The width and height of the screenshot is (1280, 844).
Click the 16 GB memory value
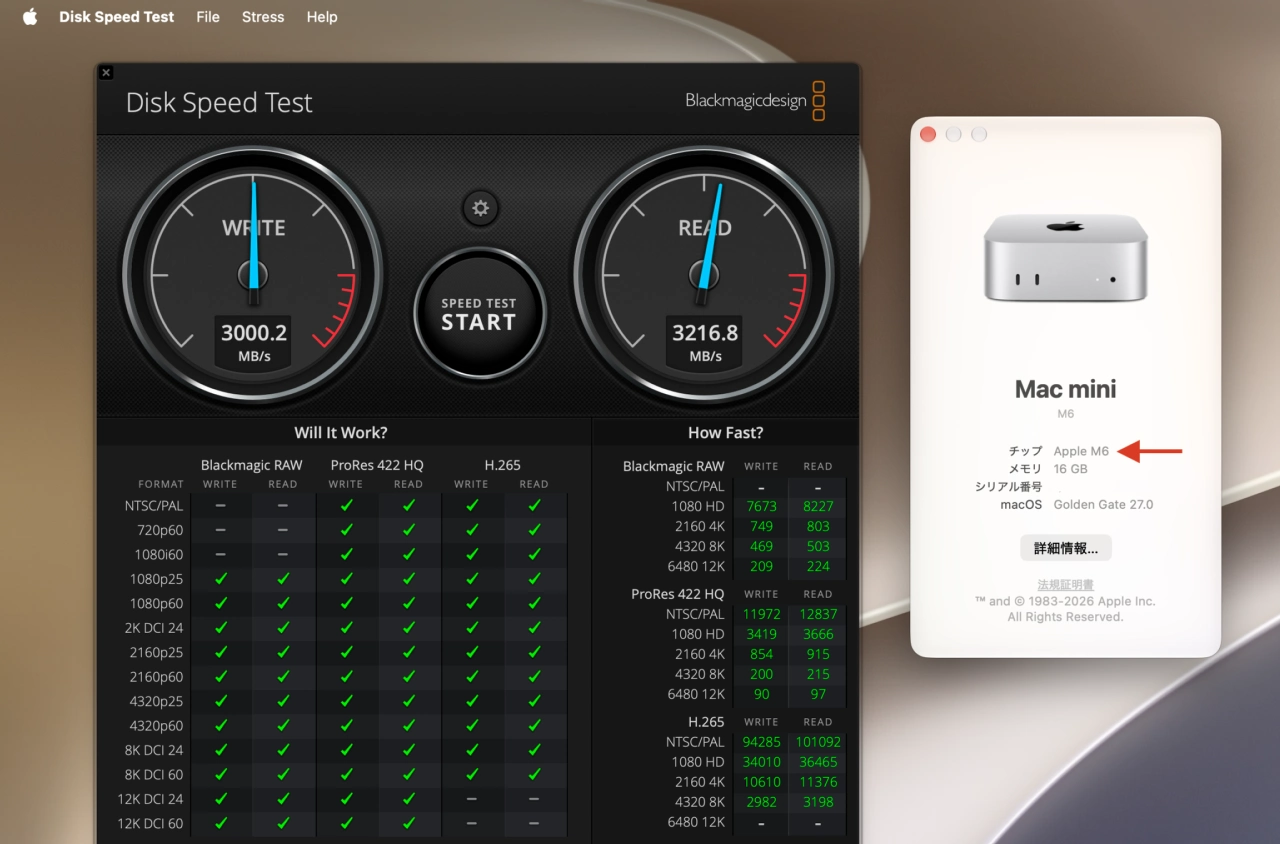(x=1070, y=469)
